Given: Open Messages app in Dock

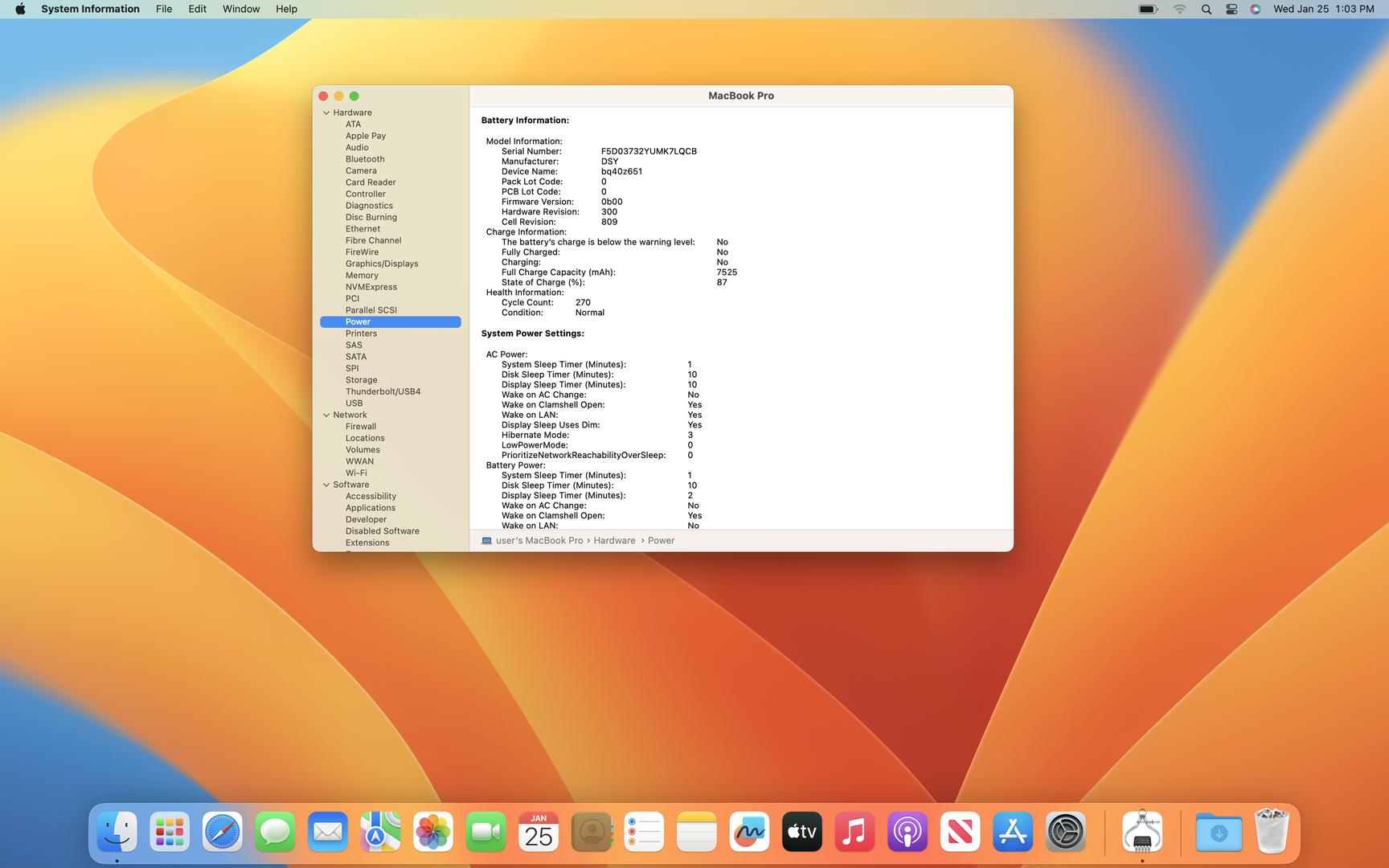Looking at the screenshot, I should [275, 832].
